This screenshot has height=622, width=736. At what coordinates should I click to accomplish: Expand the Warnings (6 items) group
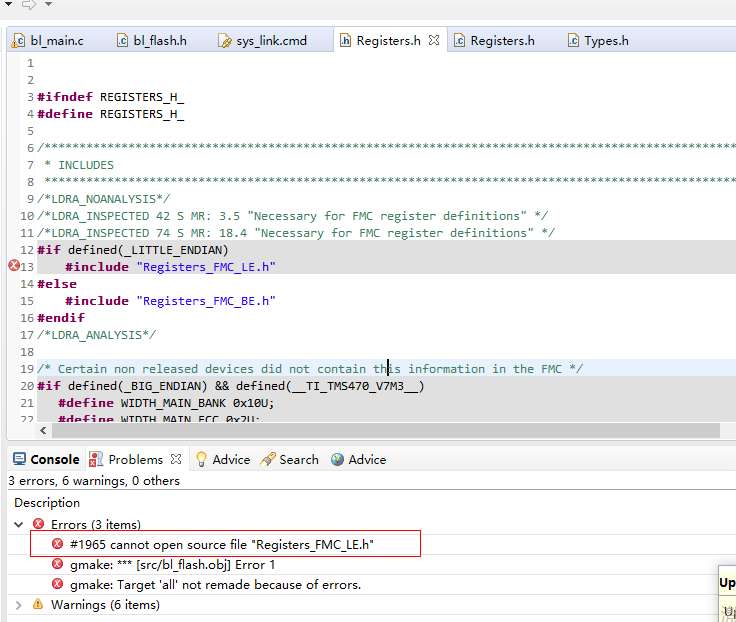click(19, 604)
